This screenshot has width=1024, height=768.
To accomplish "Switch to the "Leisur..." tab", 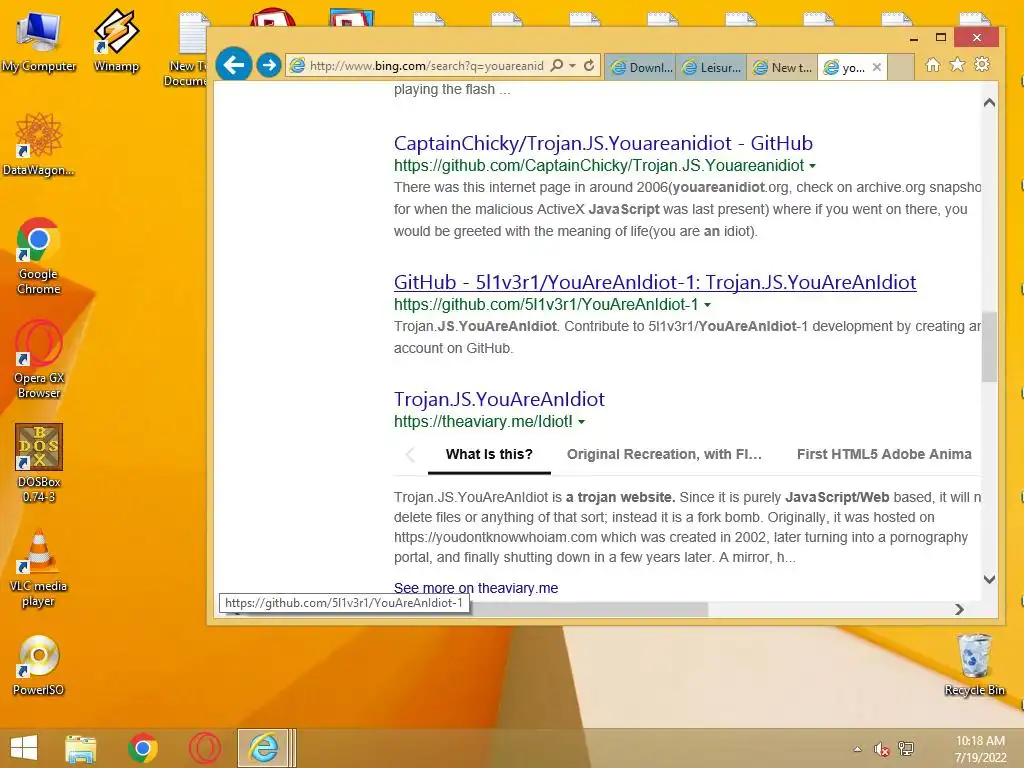I will (x=711, y=67).
